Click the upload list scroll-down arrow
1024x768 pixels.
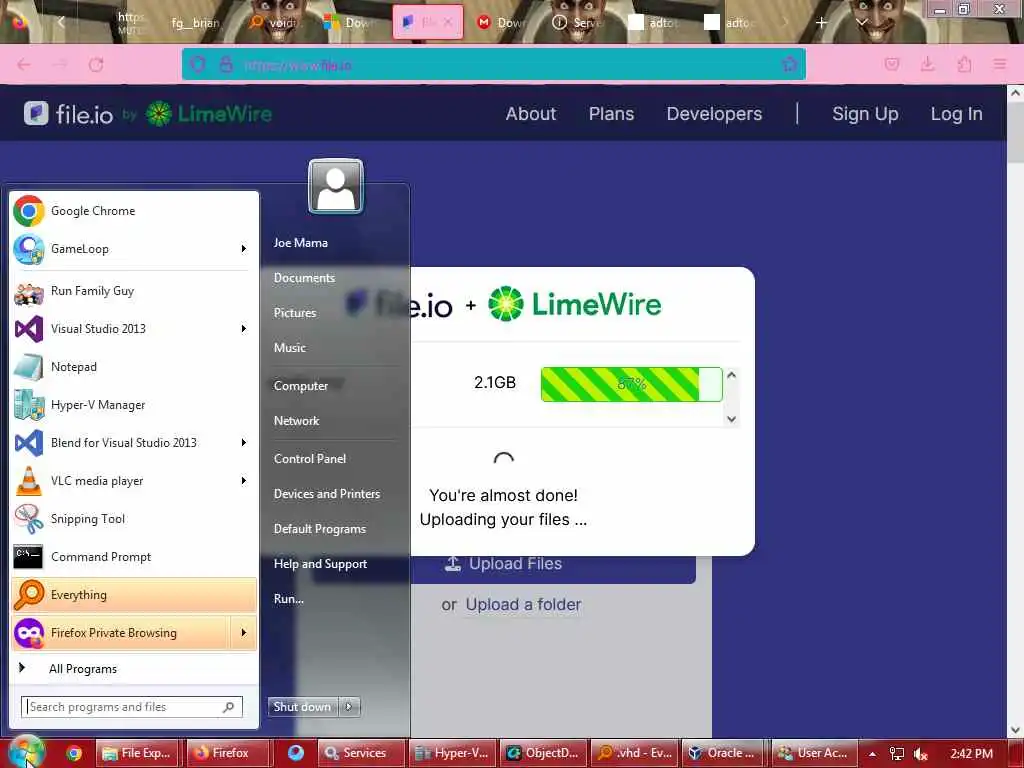(x=731, y=419)
